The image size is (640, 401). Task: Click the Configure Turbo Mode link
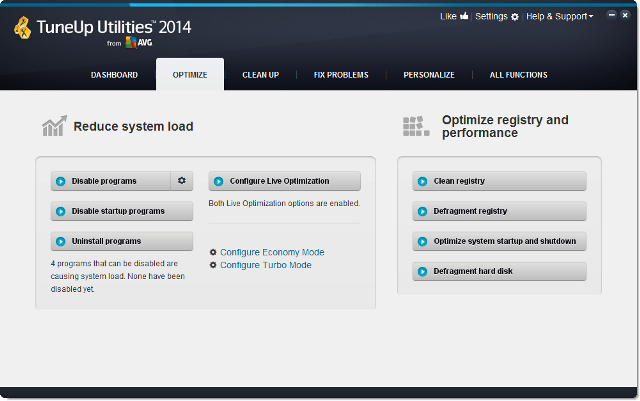click(x=266, y=265)
